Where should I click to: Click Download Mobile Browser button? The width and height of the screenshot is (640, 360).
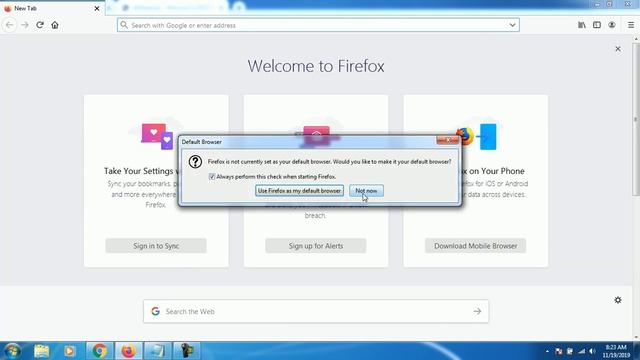[476, 246]
